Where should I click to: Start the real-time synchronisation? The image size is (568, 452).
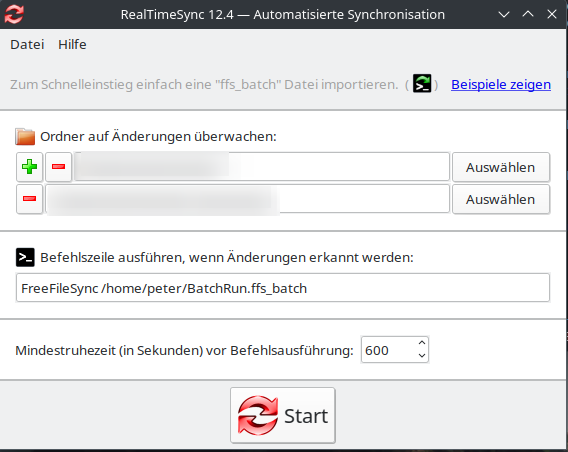click(283, 415)
